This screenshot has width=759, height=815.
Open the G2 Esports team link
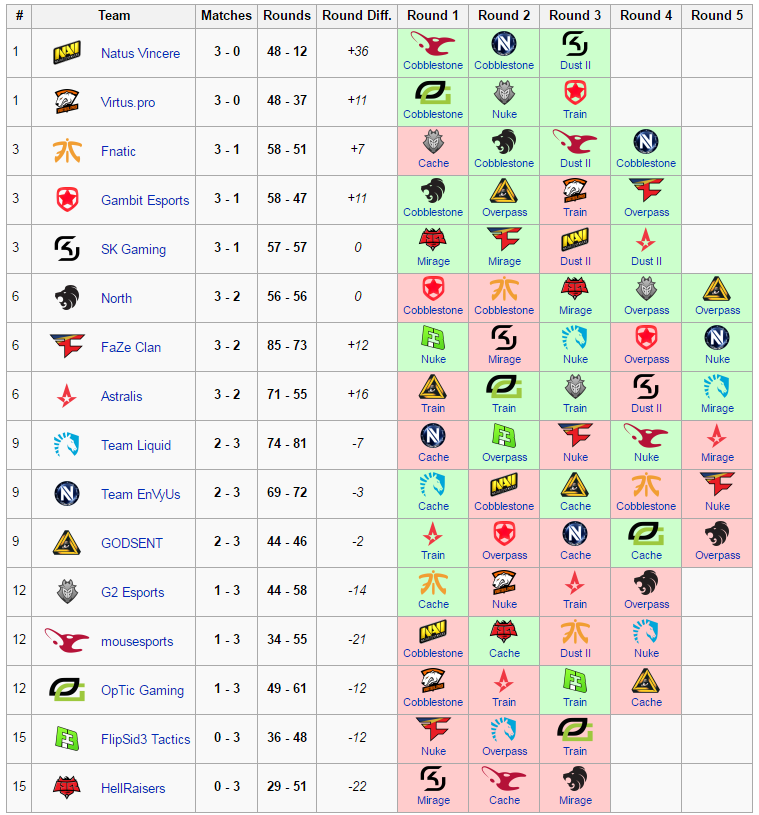point(132,592)
